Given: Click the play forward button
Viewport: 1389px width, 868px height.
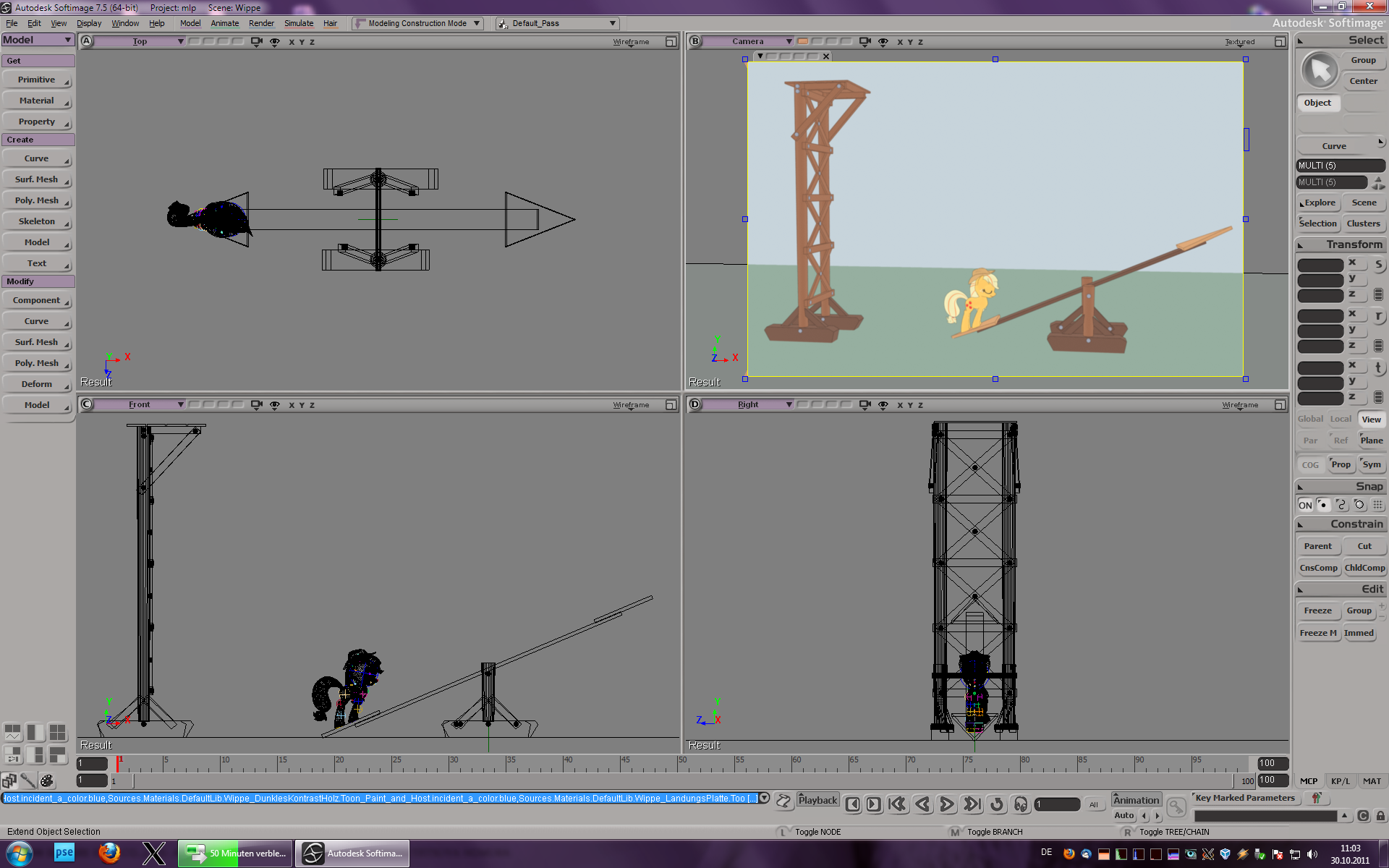Looking at the screenshot, I should coord(946,804).
